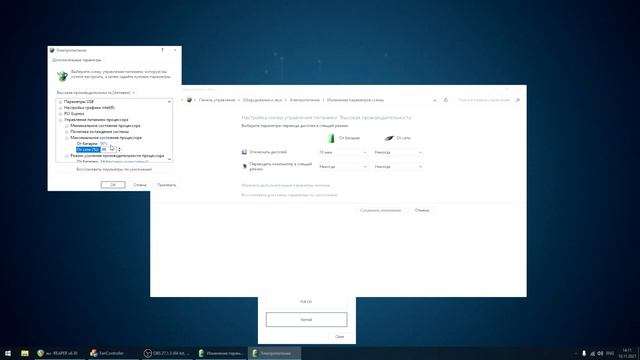The image size is (640, 360).
Task: Click Сохранить изменения button
Action: tap(380, 210)
